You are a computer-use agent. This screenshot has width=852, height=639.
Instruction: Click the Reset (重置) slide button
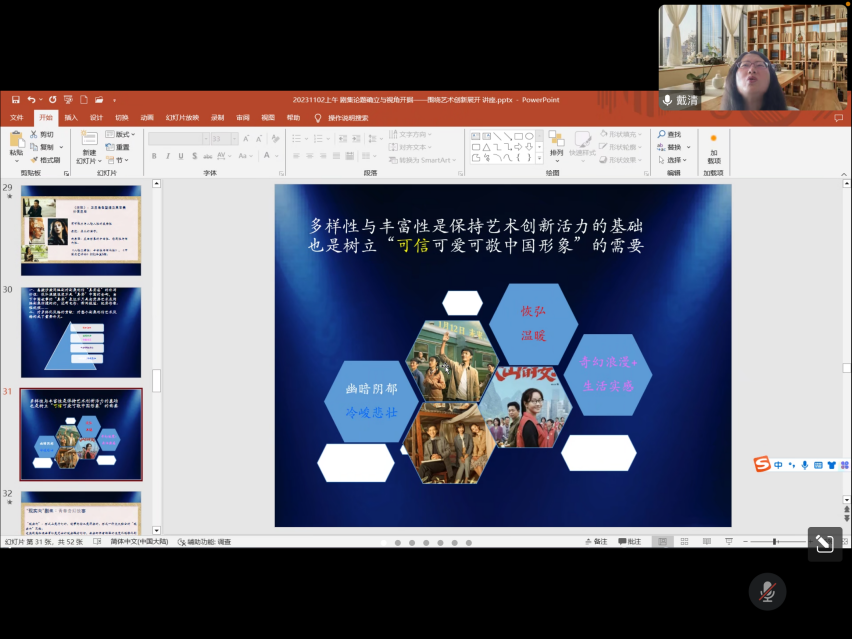118,147
